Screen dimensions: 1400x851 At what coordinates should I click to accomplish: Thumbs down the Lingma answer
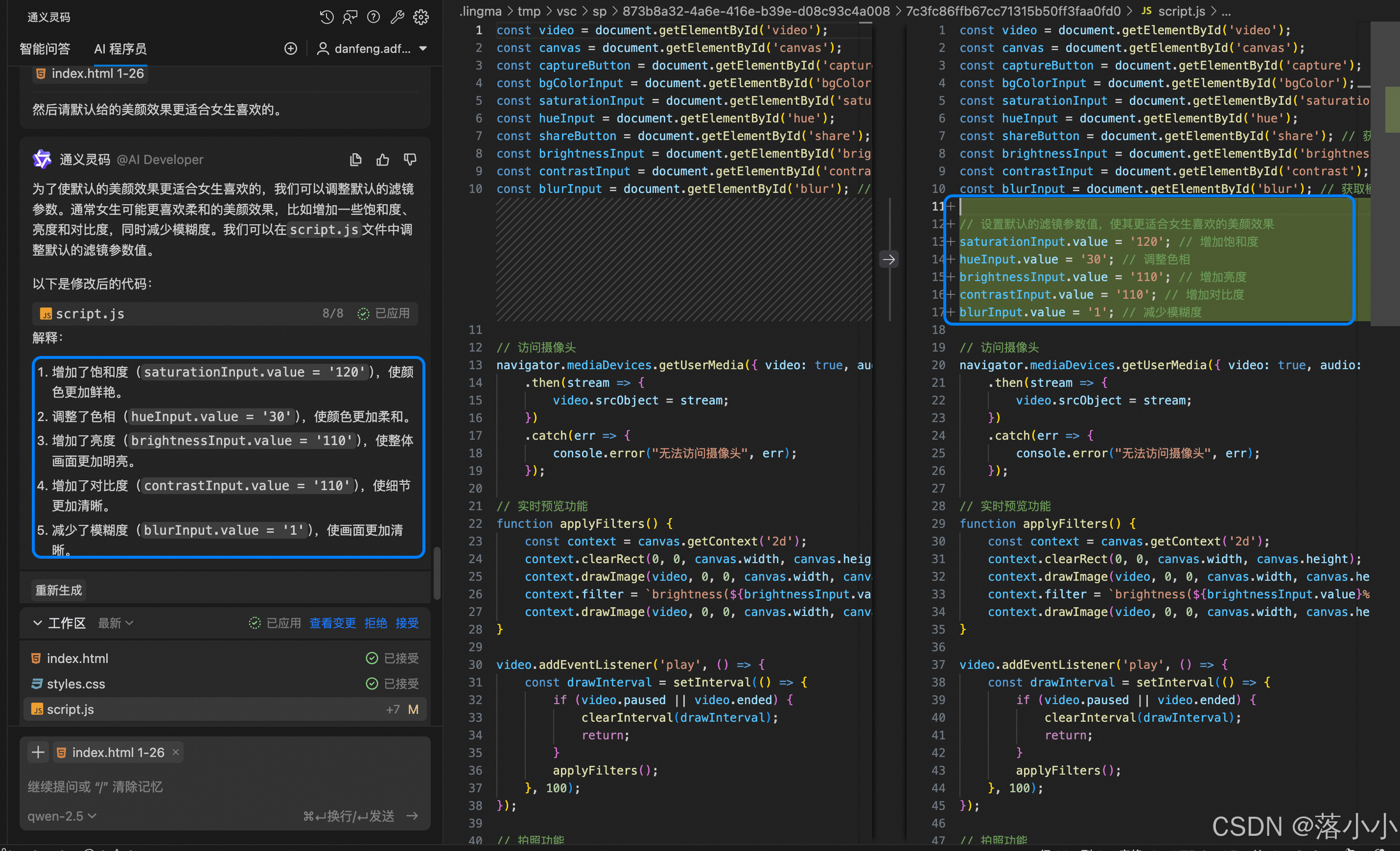(x=410, y=160)
